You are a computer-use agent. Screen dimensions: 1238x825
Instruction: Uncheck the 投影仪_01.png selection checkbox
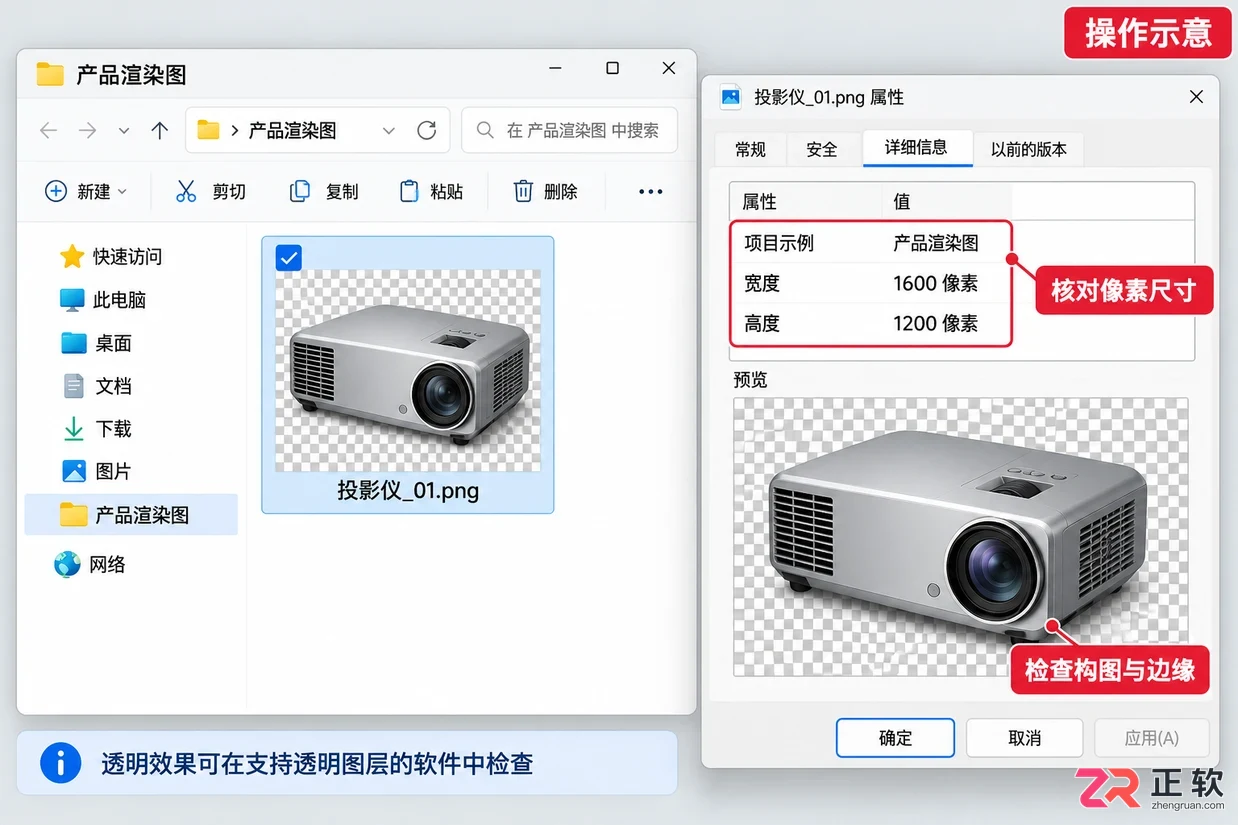[288, 258]
